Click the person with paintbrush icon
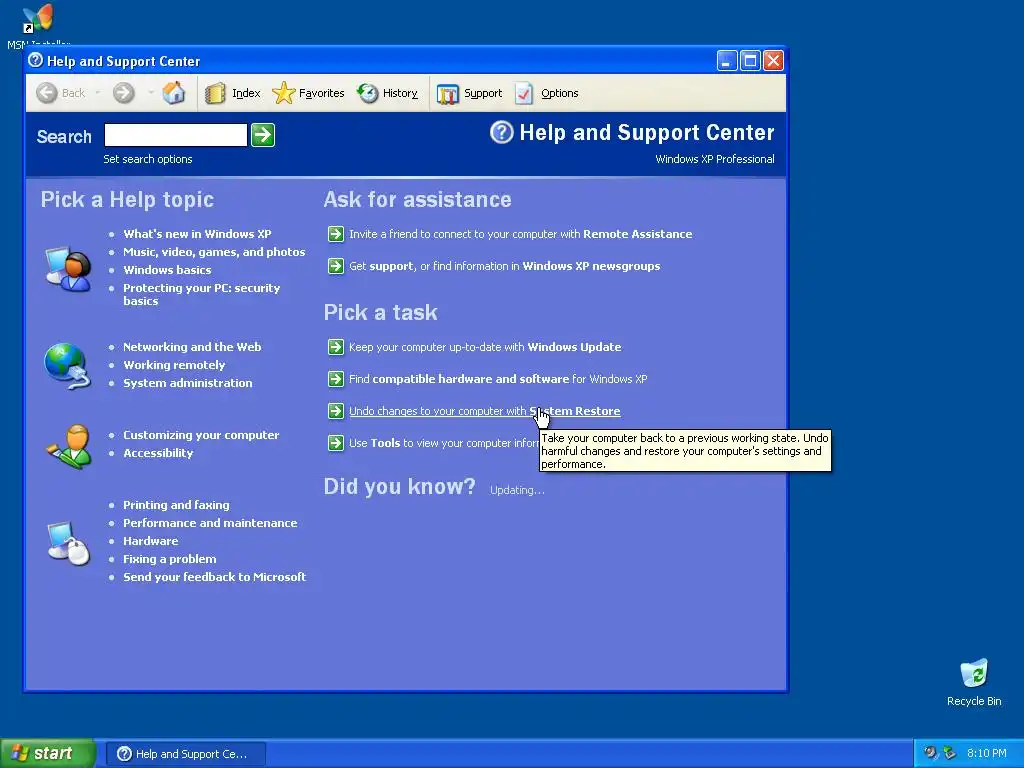The width and height of the screenshot is (1024, 768). (x=69, y=447)
